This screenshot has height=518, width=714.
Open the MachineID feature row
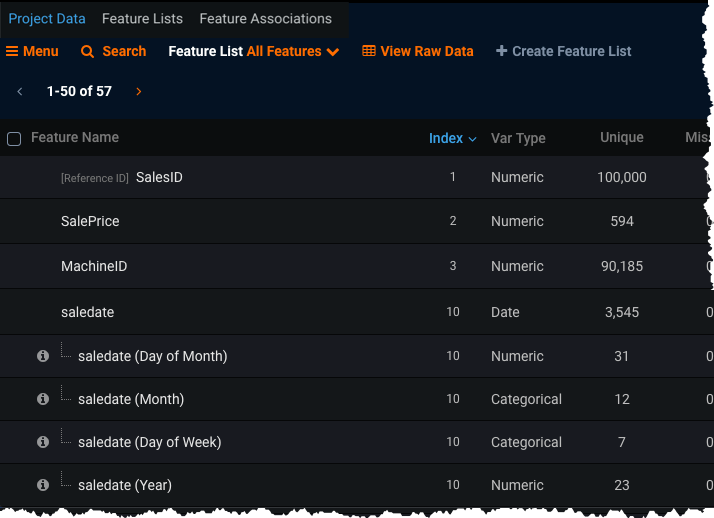(x=94, y=266)
